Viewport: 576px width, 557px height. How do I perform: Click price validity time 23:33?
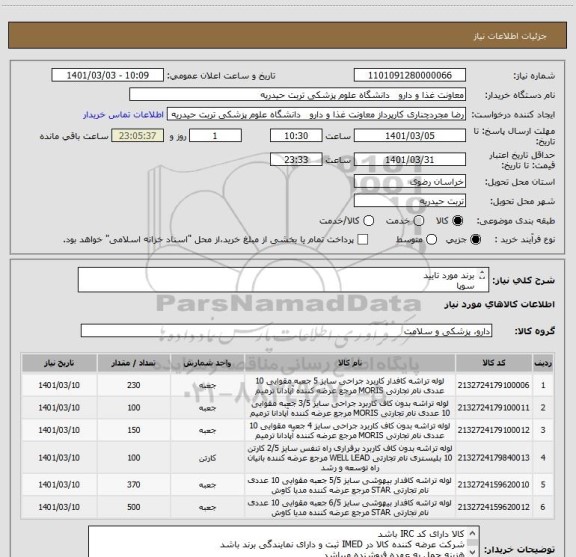tap(296, 159)
